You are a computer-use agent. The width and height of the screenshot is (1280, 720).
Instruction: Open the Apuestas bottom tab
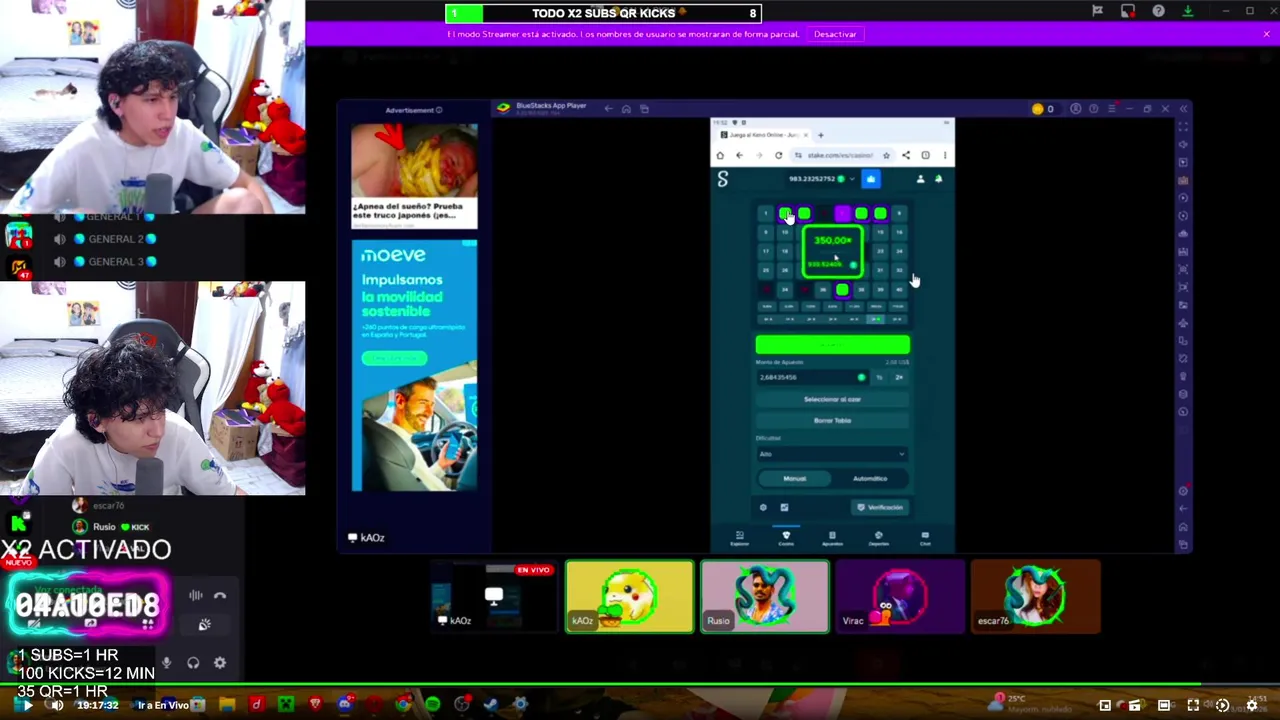tap(832, 538)
